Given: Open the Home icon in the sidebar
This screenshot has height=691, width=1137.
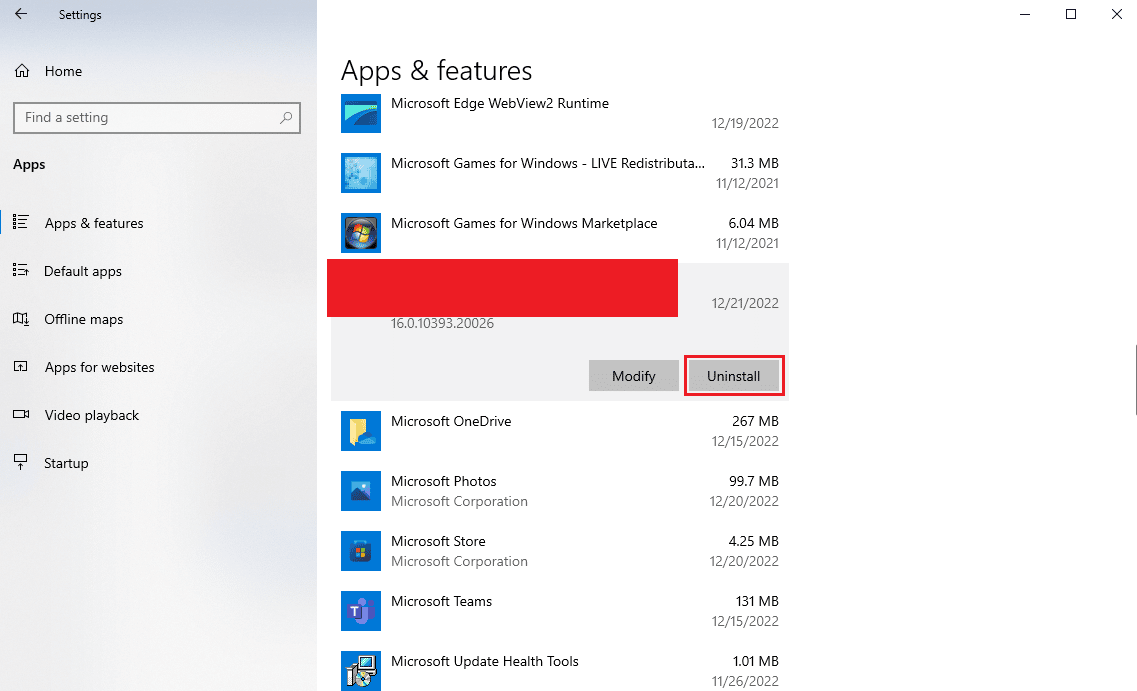Looking at the screenshot, I should [x=22, y=71].
